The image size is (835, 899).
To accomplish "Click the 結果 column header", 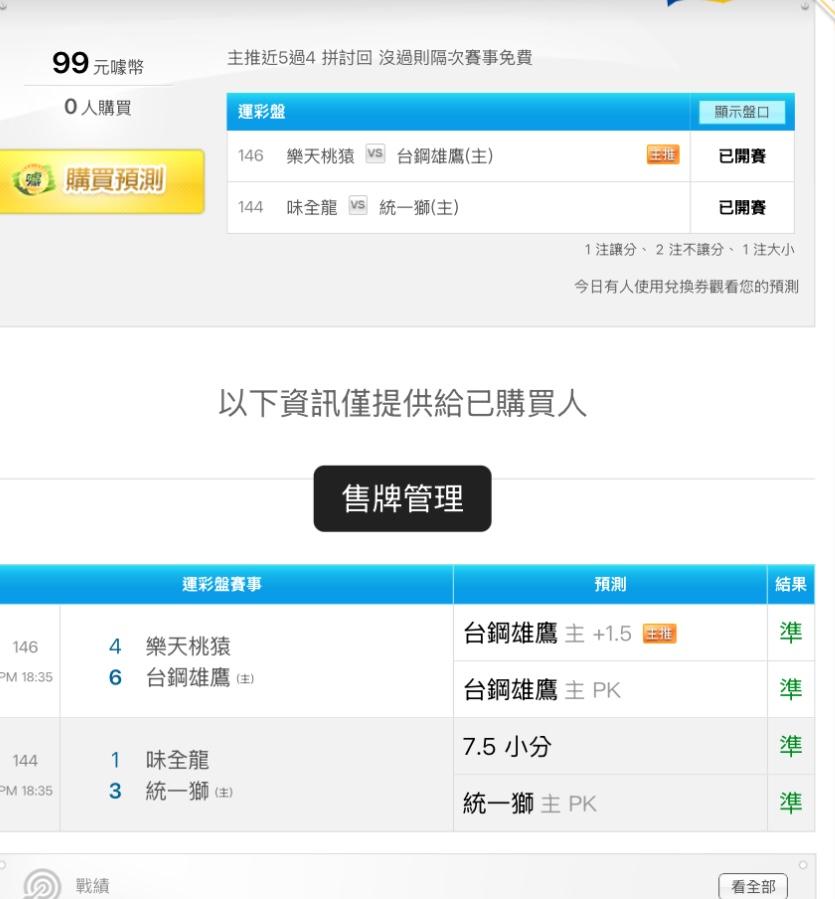I will tap(791, 584).
